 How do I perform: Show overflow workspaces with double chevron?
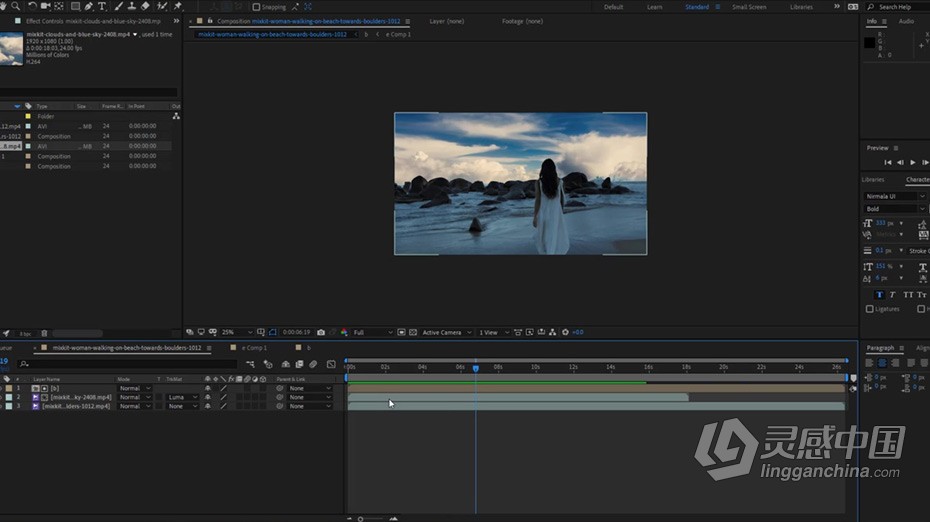pyautogui.click(x=836, y=7)
